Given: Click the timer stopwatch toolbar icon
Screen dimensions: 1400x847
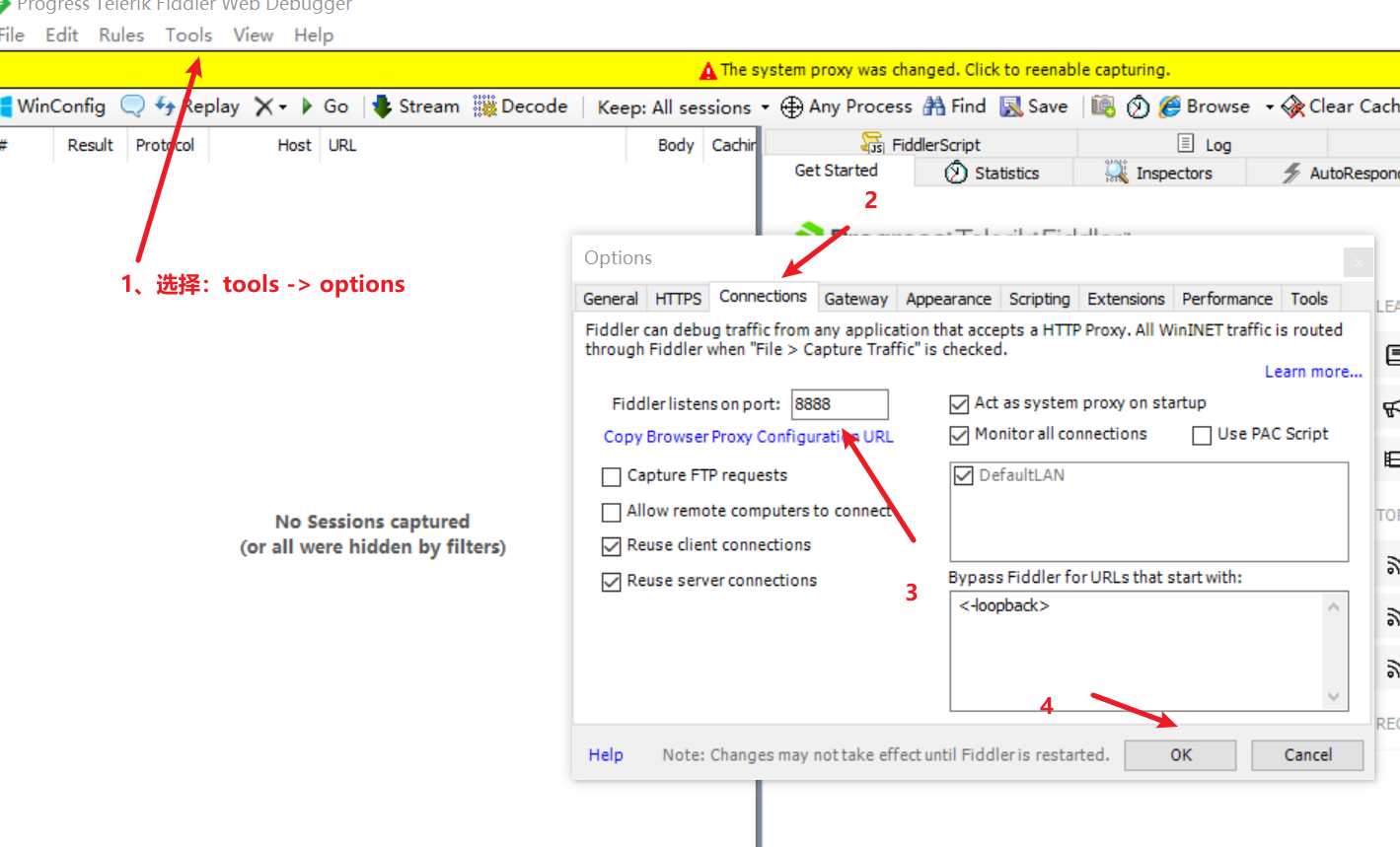Looking at the screenshot, I should (1138, 106).
